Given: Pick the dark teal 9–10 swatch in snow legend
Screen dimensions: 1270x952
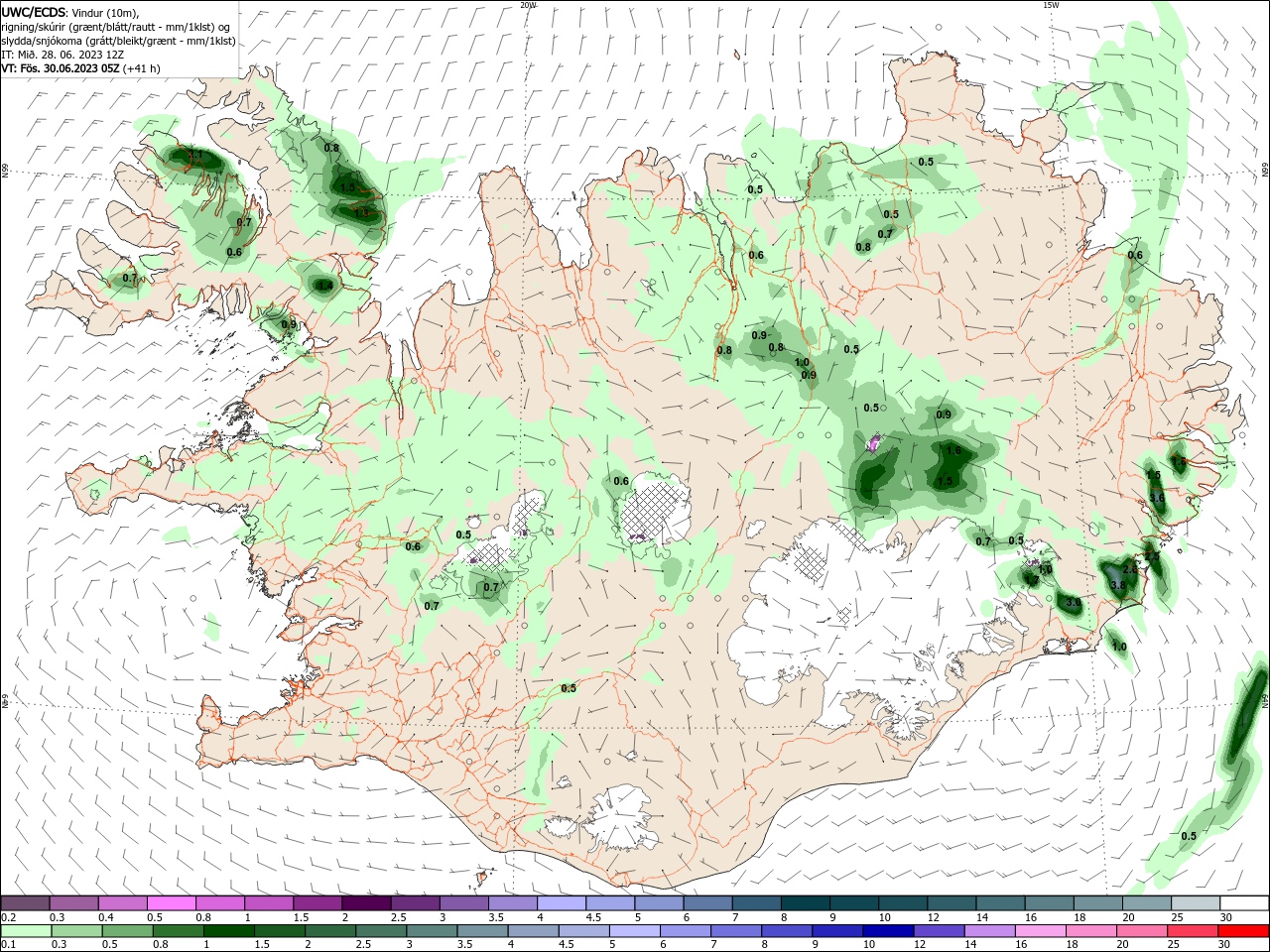Looking at the screenshot, I should click(x=854, y=903).
